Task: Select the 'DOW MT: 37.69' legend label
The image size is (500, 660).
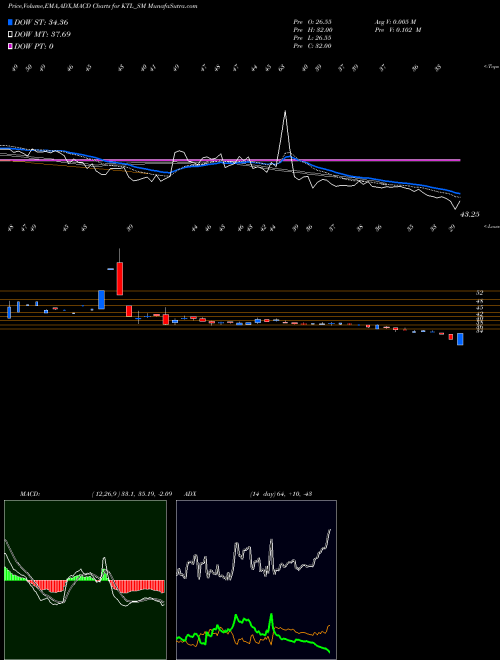Action: 42,35
